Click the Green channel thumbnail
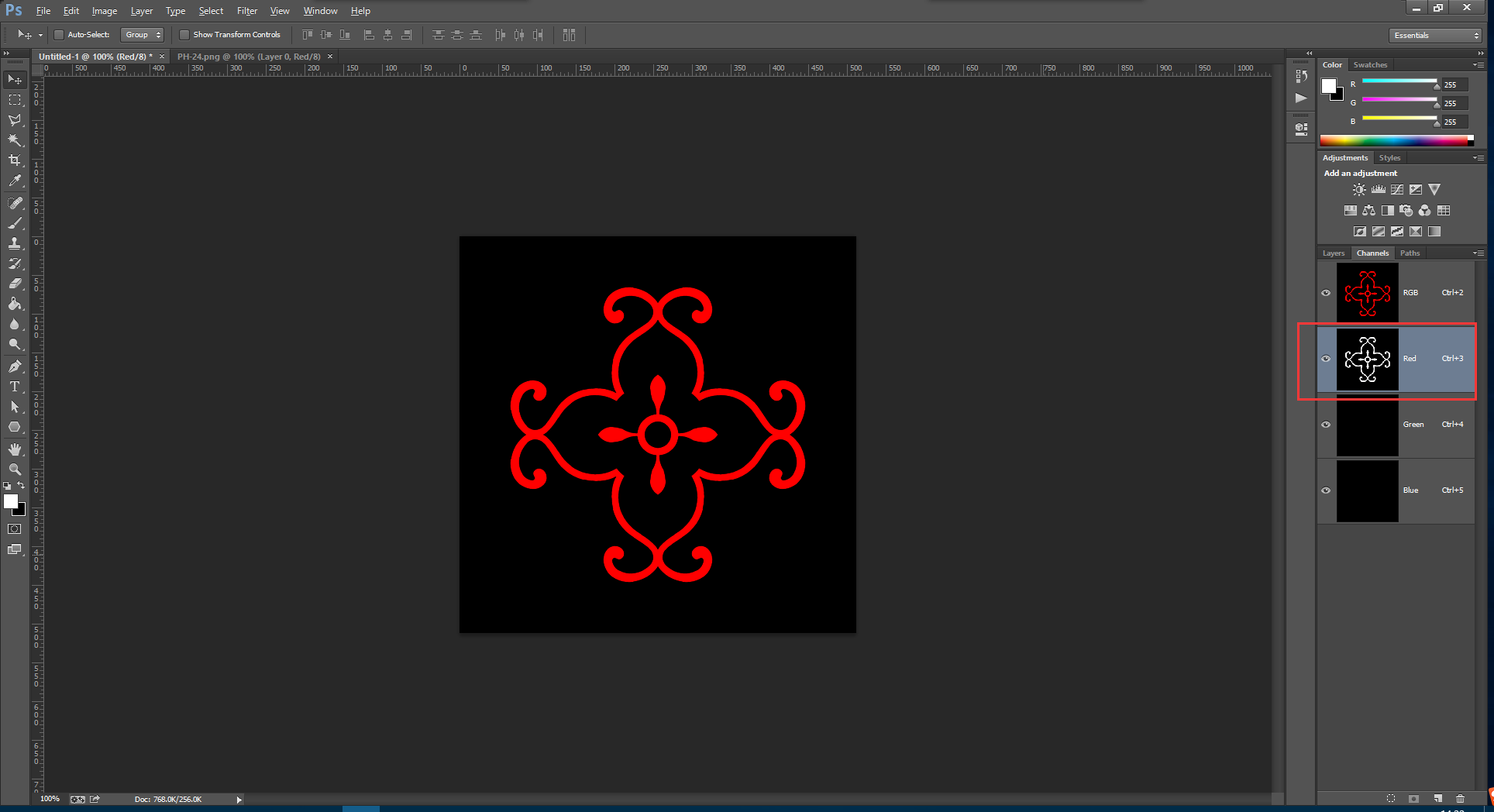The height and width of the screenshot is (812, 1494). (x=1368, y=425)
